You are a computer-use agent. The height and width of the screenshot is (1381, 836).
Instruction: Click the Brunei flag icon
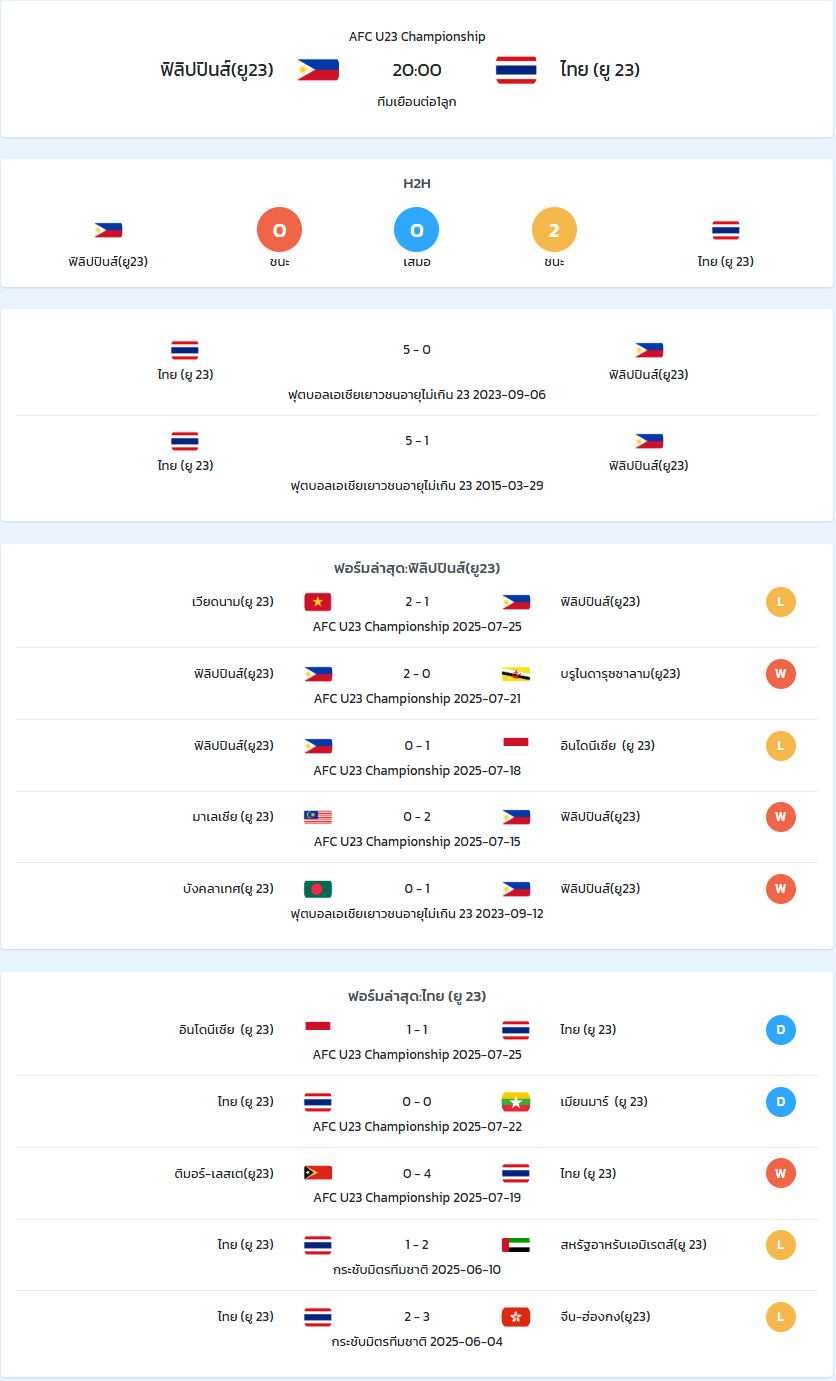click(516, 674)
